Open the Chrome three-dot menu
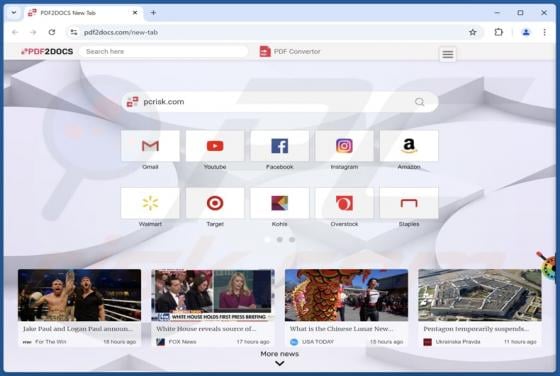Viewport: 560px width, 376px height. coord(545,32)
